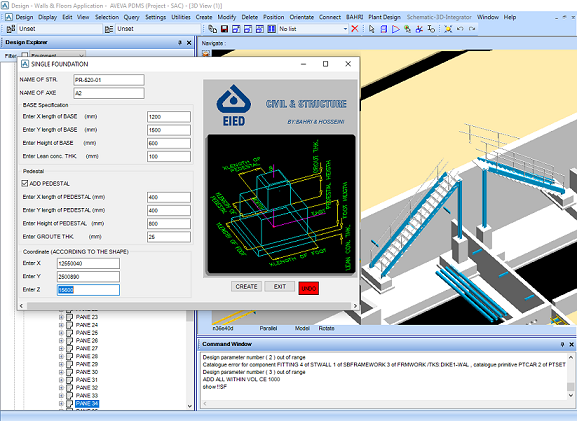Click Rotate in the 3D view status bar
The image size is (577, 421).
[326, 328]
